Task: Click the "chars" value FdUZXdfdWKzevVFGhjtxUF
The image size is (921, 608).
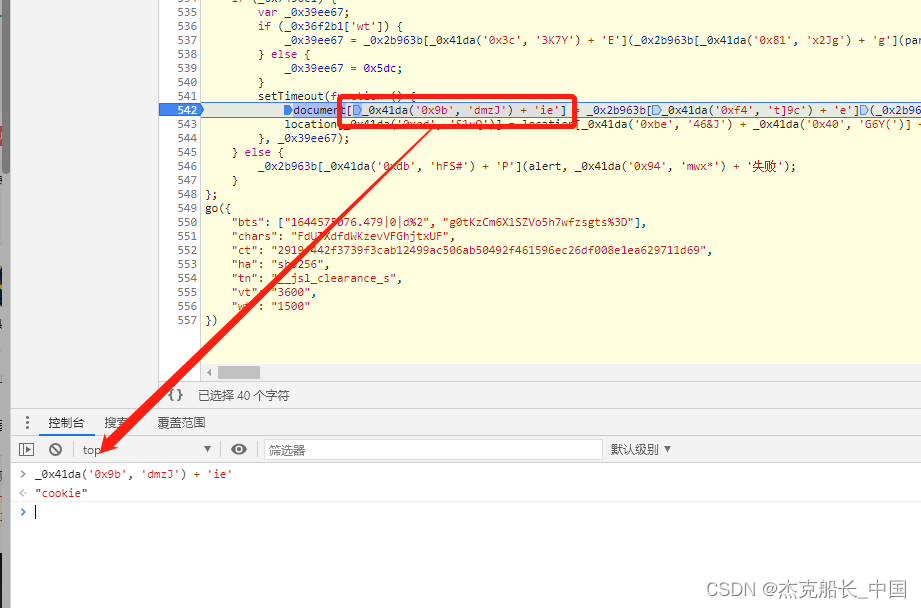Action: click(372, 236)
